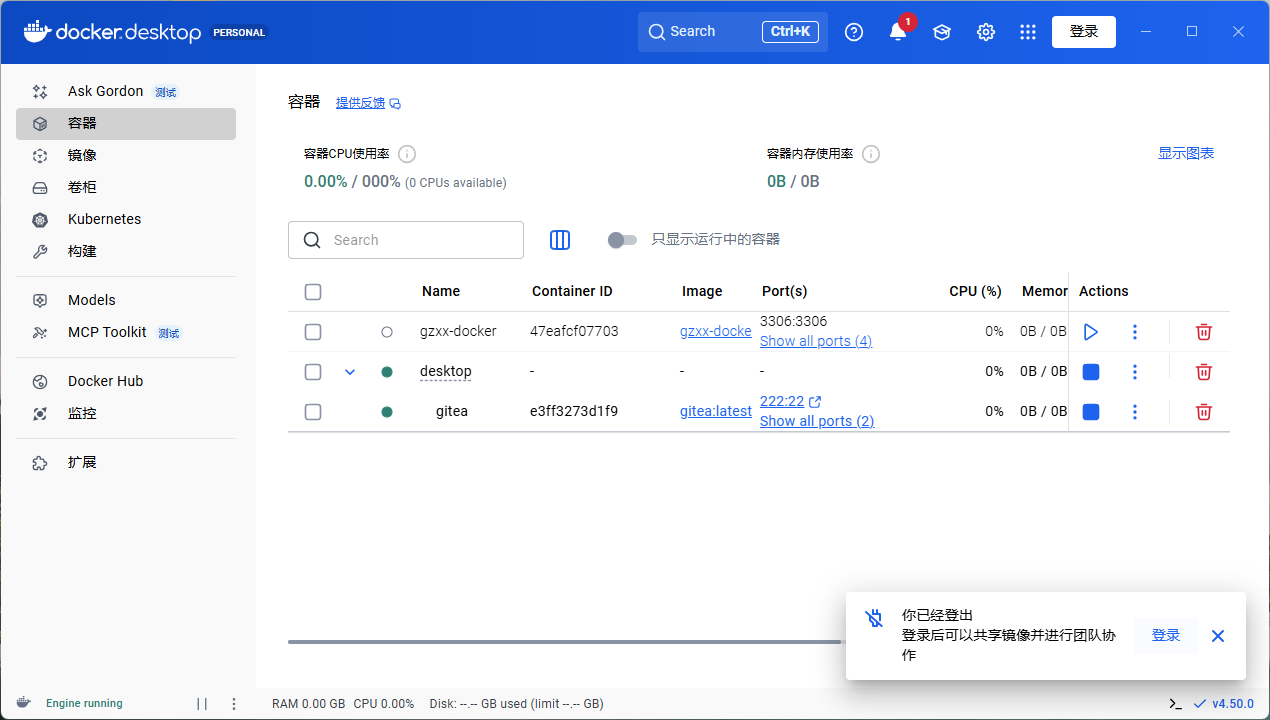Image resolution: width=1270 pixels, height=720 pixels.
Task: Open 卷柜 in sidebar
Action: coord(126,188)
